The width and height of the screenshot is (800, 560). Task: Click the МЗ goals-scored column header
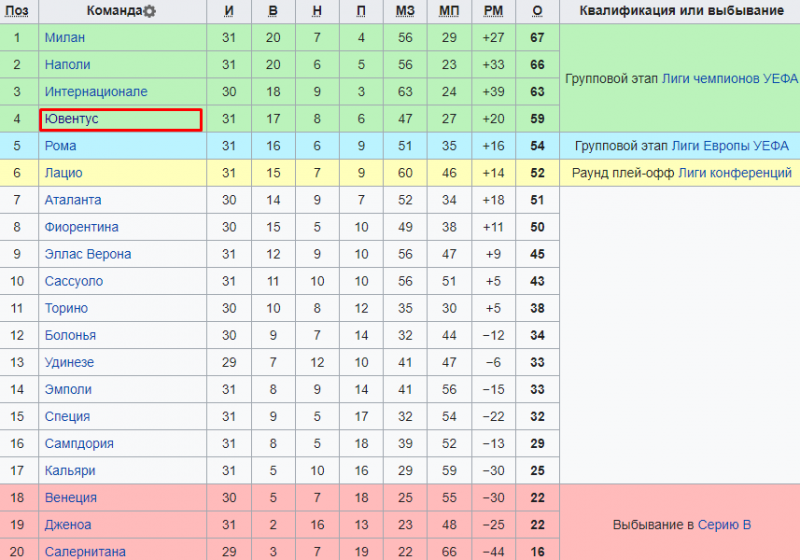(x=405, y=11)
